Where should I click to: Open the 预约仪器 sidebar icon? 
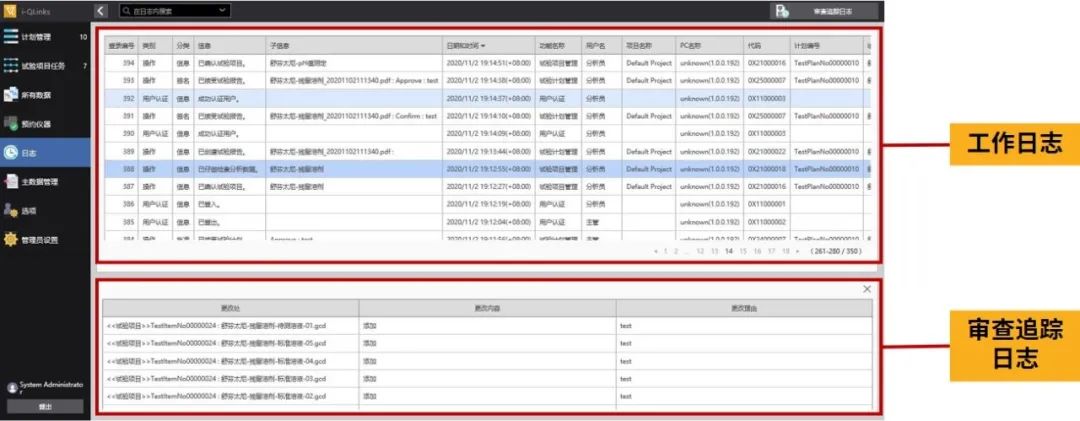pyautogui.click(x=10, y=124)
